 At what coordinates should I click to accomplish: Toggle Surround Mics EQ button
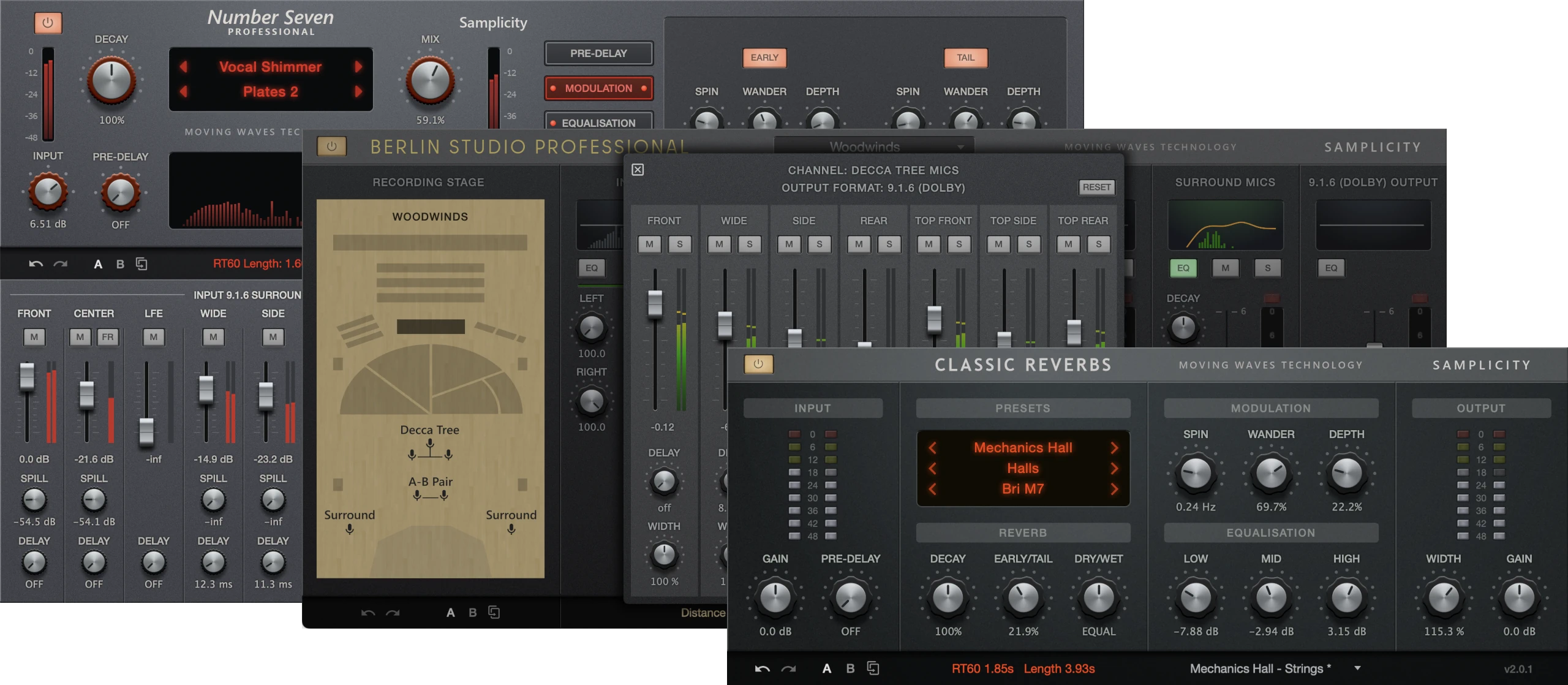click(x=1183, y=268)
